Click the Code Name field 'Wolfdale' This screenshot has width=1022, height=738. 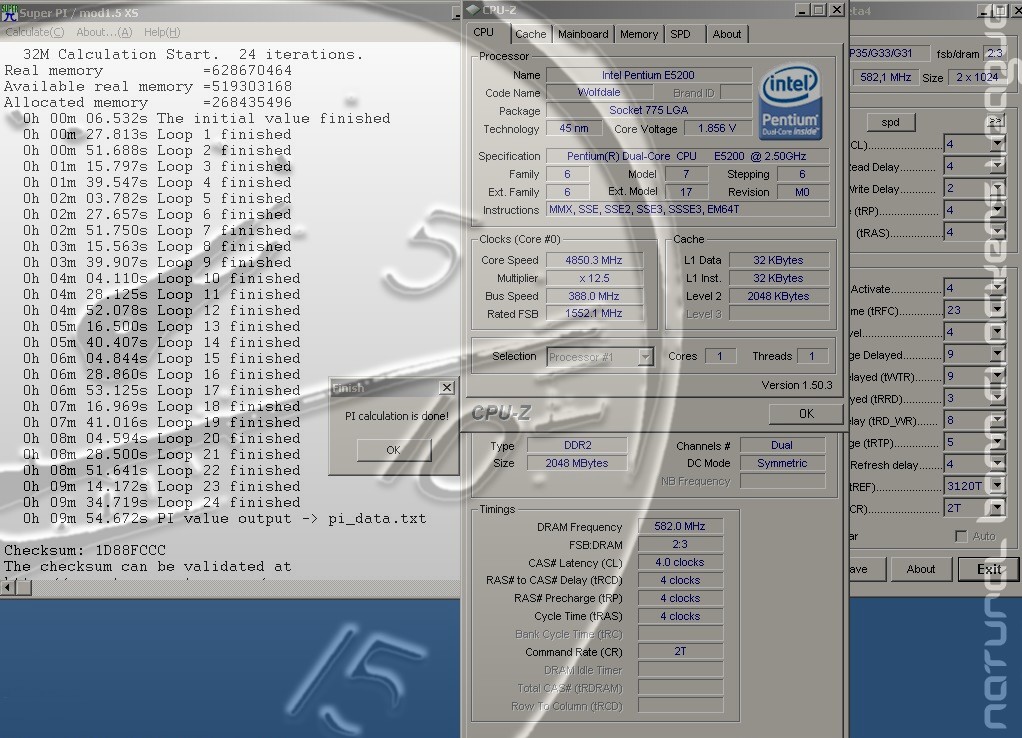pyautogui.click(x=598, y=93)
